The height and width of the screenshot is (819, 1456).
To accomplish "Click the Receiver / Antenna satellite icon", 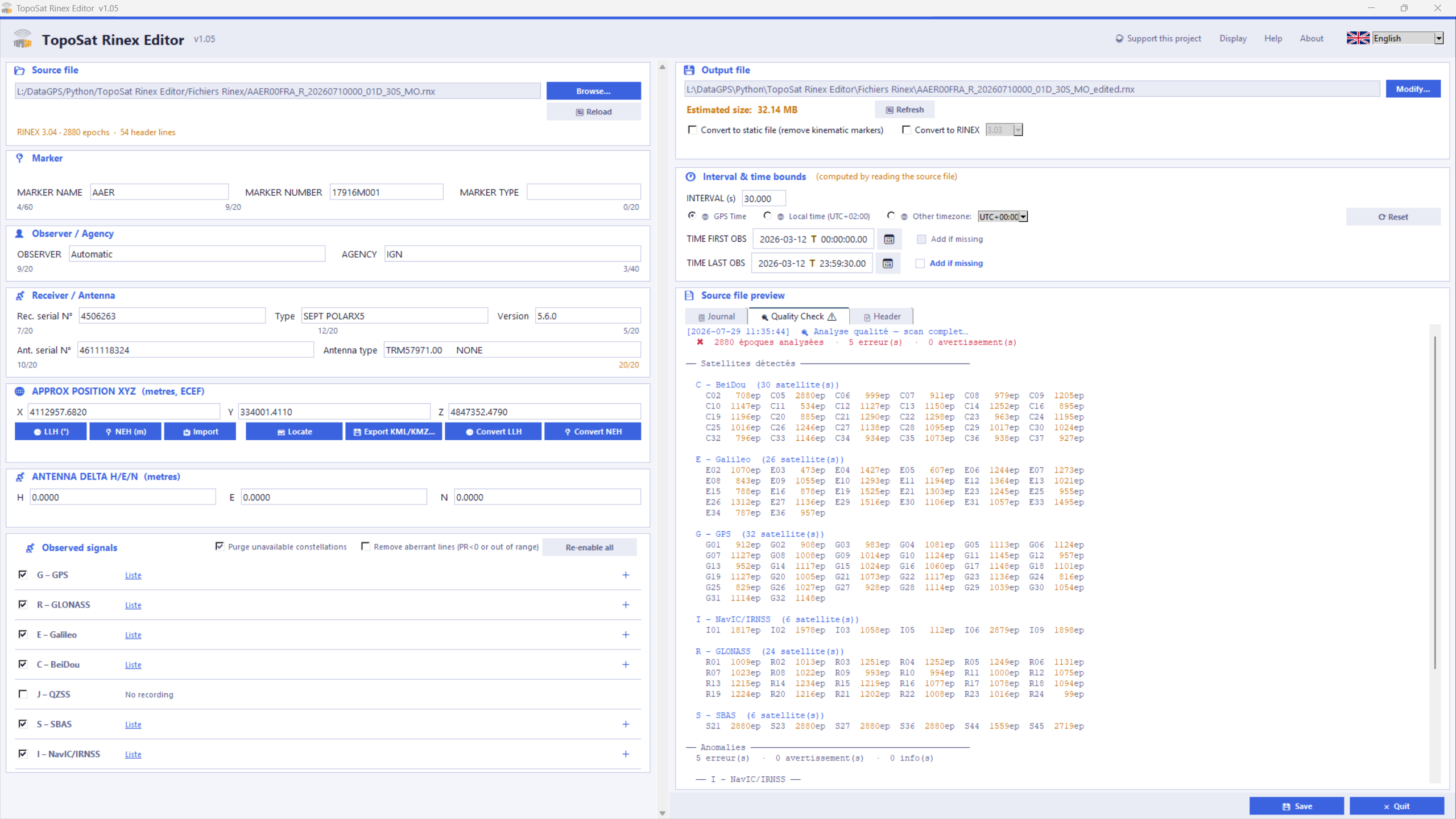I will [20, 296].
